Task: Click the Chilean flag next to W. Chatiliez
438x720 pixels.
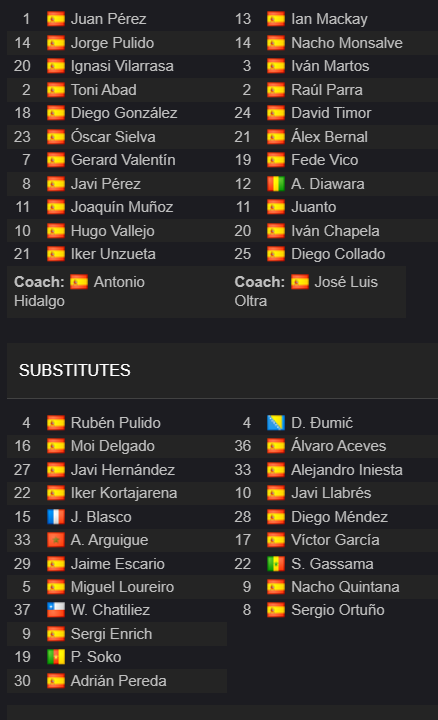Action: point(56,610)
